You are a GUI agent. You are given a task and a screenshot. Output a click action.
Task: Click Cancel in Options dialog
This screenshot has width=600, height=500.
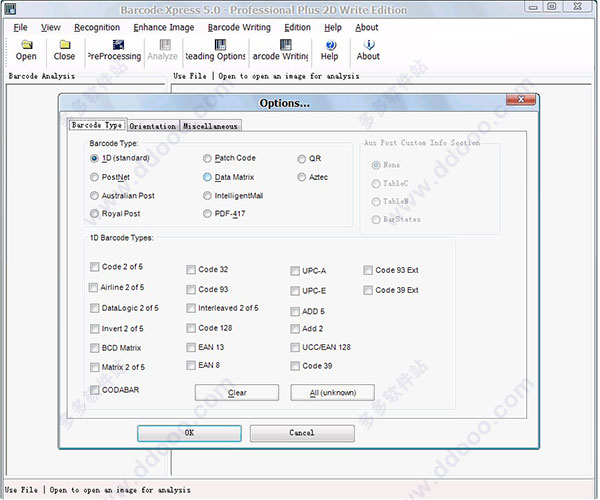click(302, 433)
